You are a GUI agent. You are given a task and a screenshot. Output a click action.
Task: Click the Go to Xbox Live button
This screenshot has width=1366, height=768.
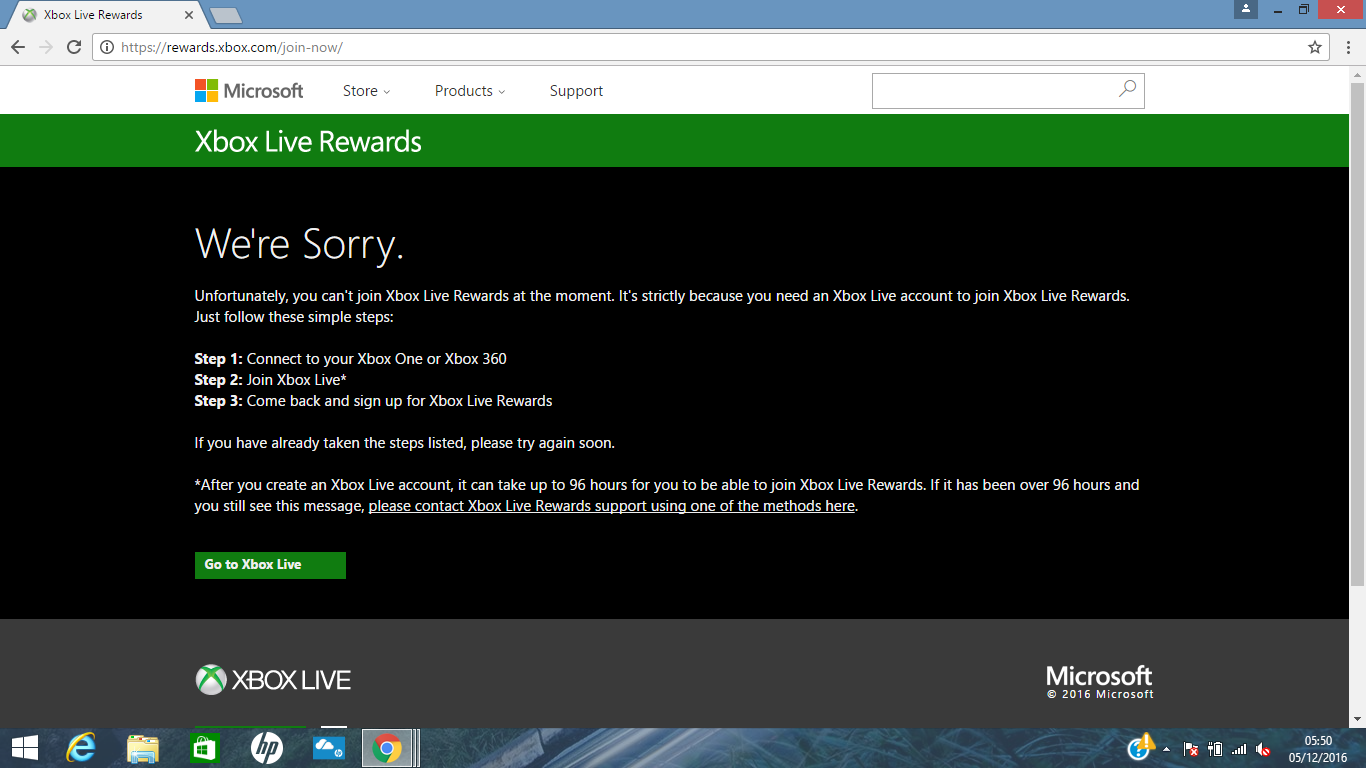click(270, 565)
